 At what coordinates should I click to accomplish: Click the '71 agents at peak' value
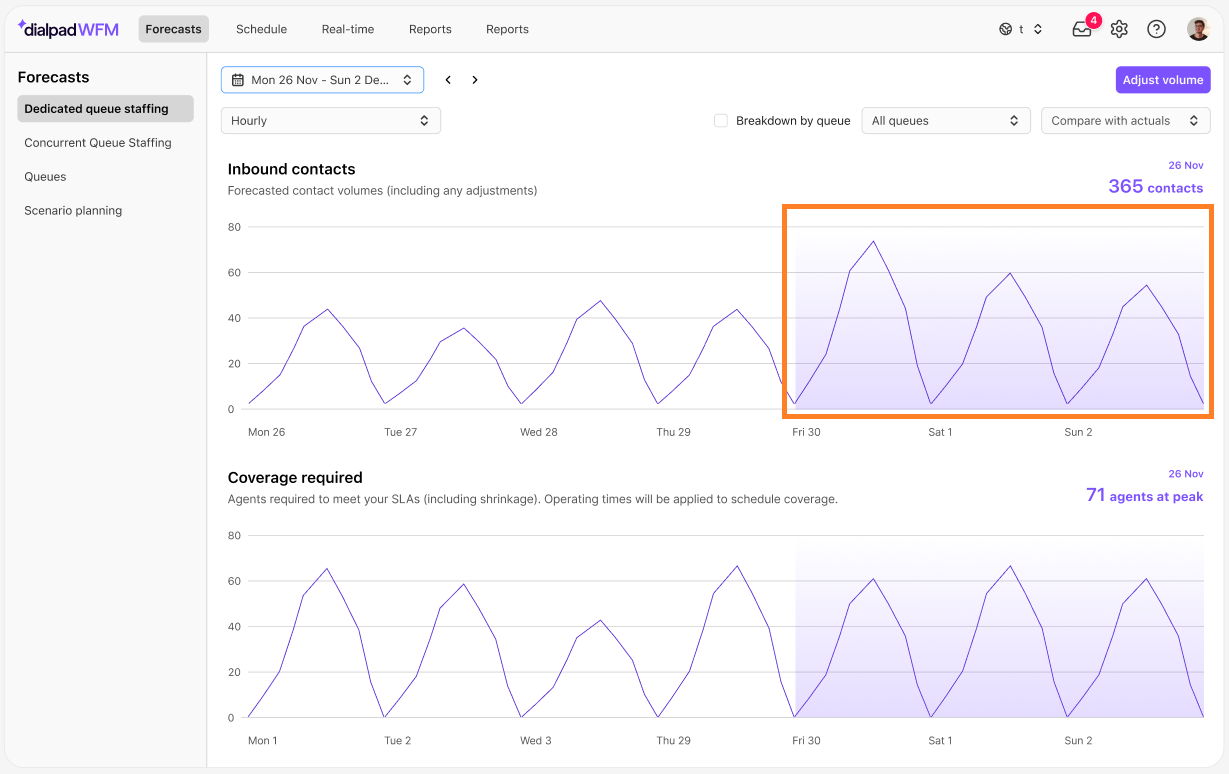click(1144, 495)
